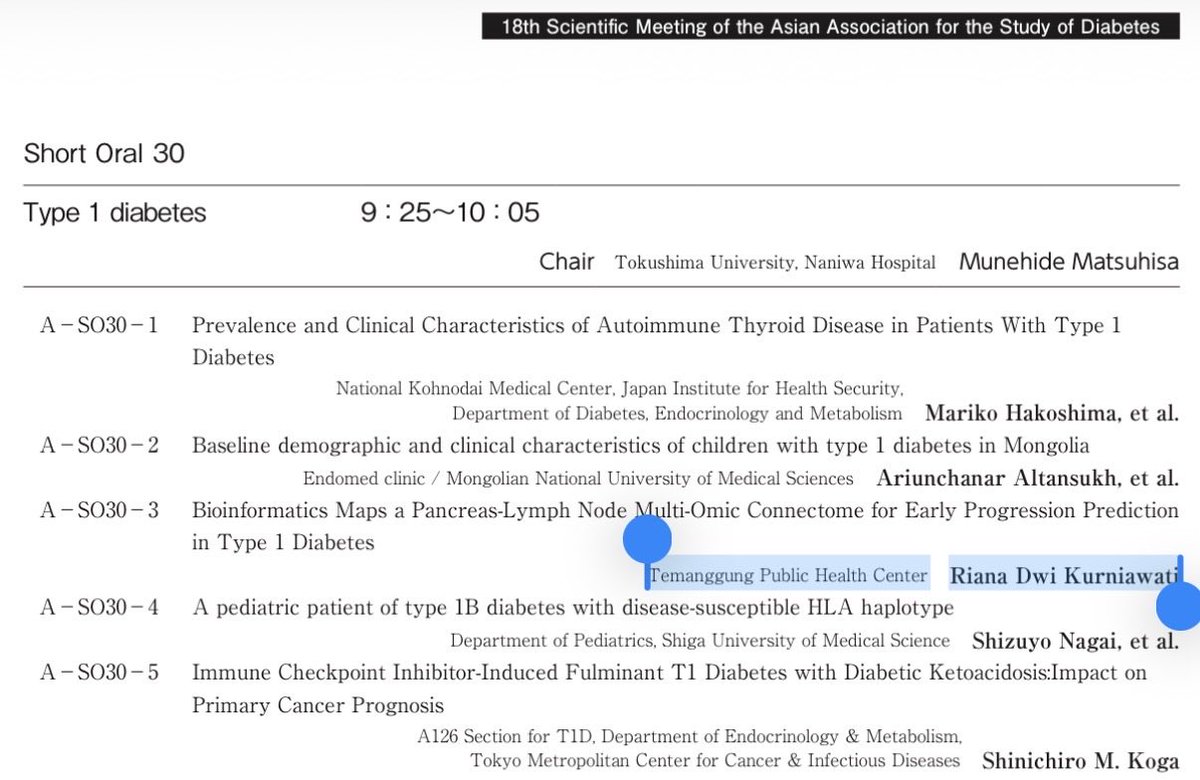Tap the left text selection handle
This screenshot has width=1200, height=780.
647,541
